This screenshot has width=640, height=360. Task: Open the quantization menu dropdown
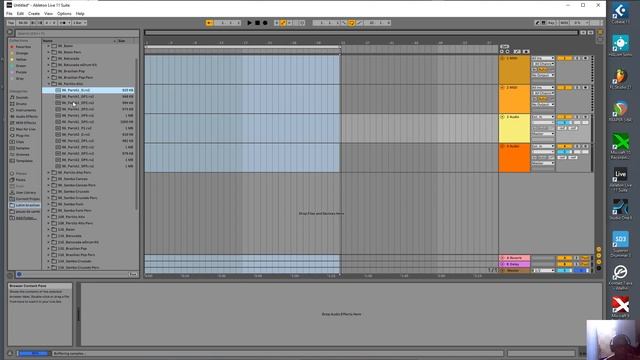pyautogui.click(x=80, y=23)
